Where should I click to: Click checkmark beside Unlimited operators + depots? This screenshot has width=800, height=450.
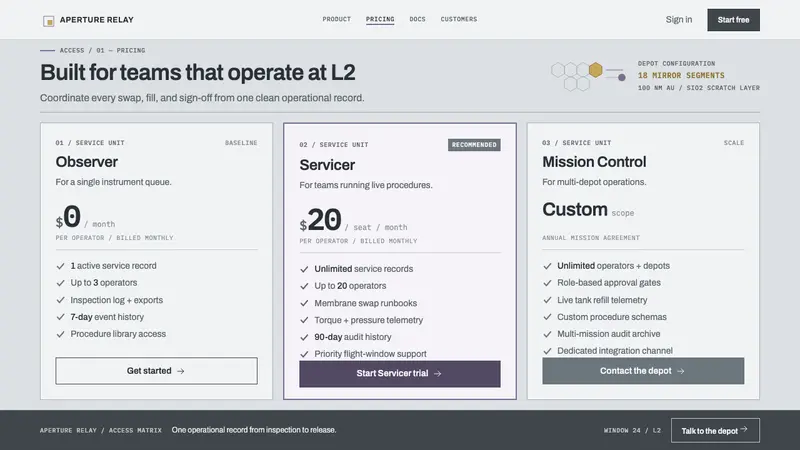tap(547, 266)
